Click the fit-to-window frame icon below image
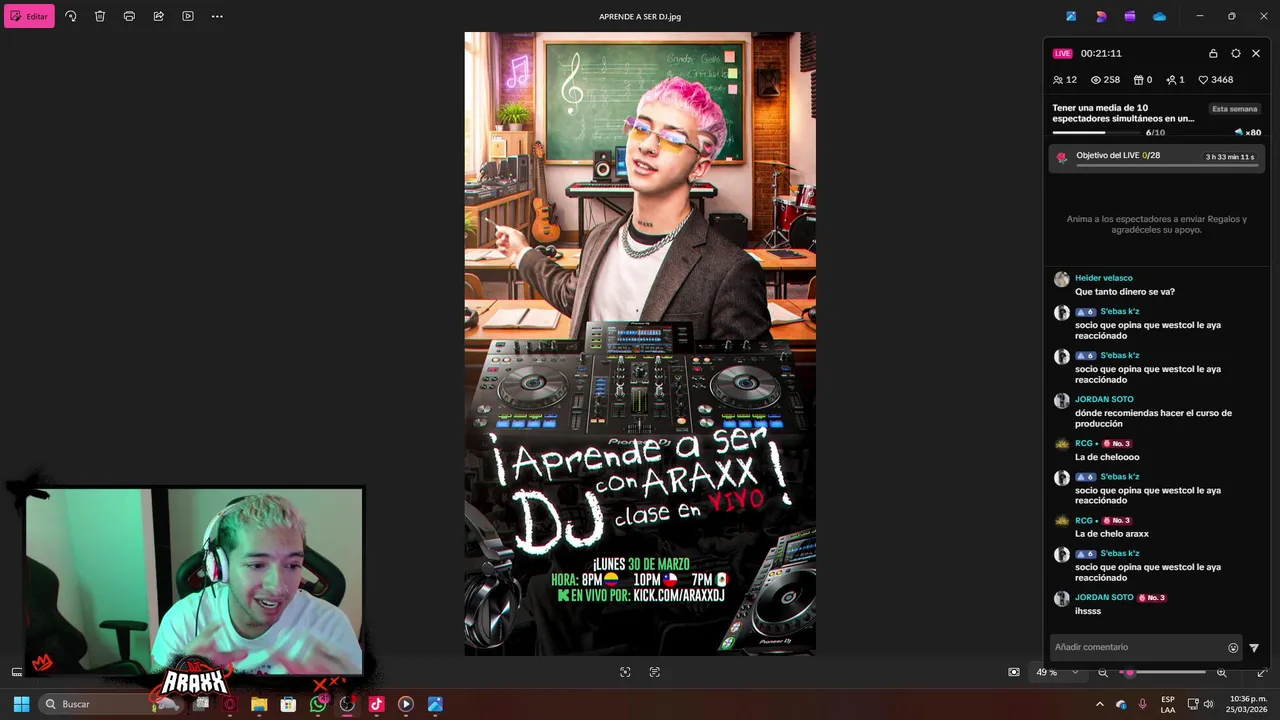Image resolution: width=1280 pixels, height=720 pixels. [x=625, y=672]
